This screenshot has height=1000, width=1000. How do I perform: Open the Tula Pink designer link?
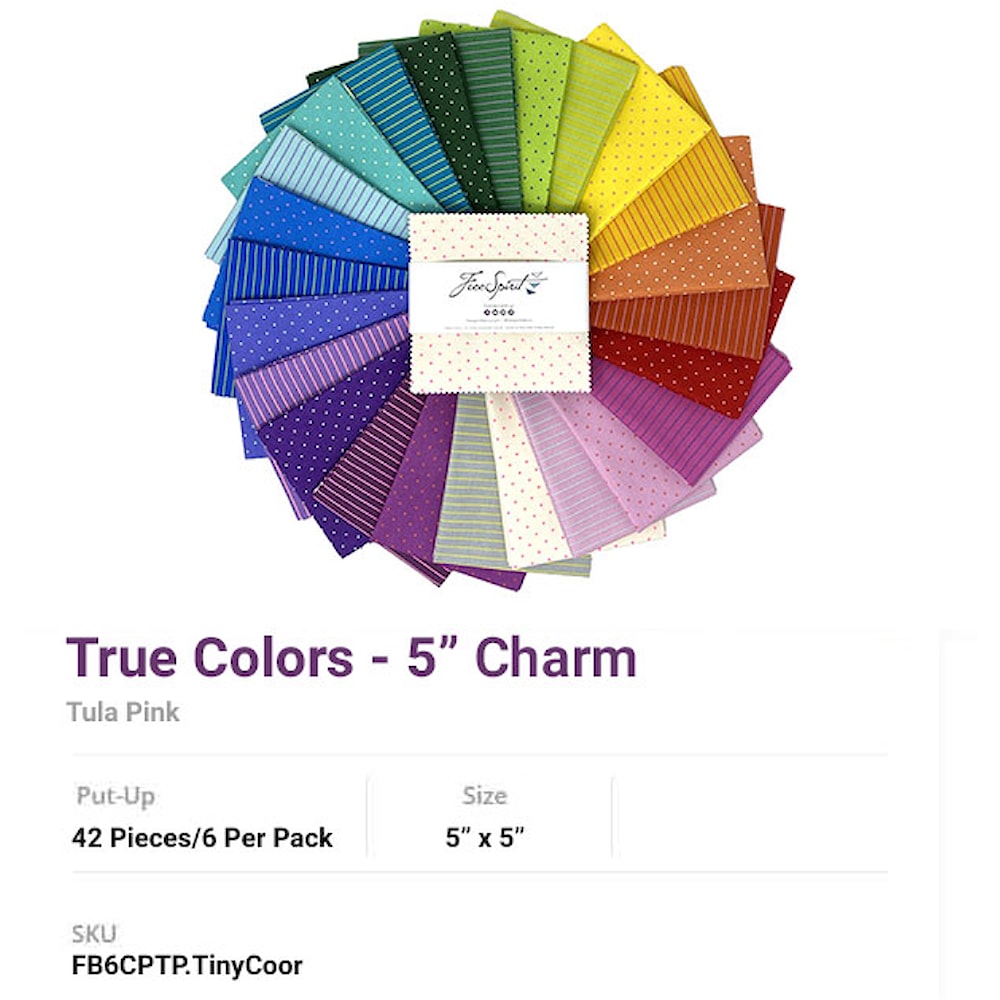[x=122, y=712]
